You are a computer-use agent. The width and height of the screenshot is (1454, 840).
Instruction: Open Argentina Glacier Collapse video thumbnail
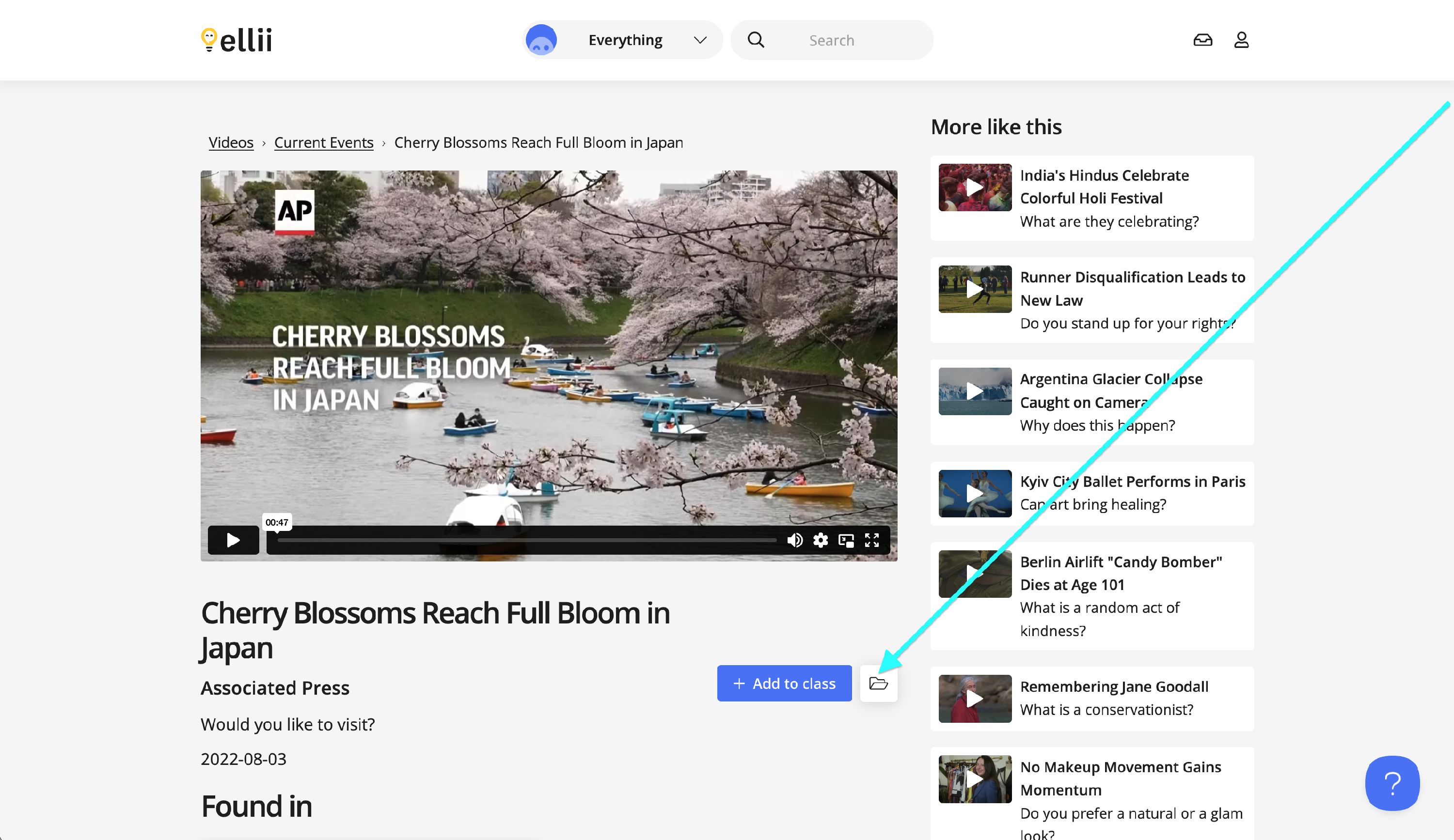pos(975,391)
